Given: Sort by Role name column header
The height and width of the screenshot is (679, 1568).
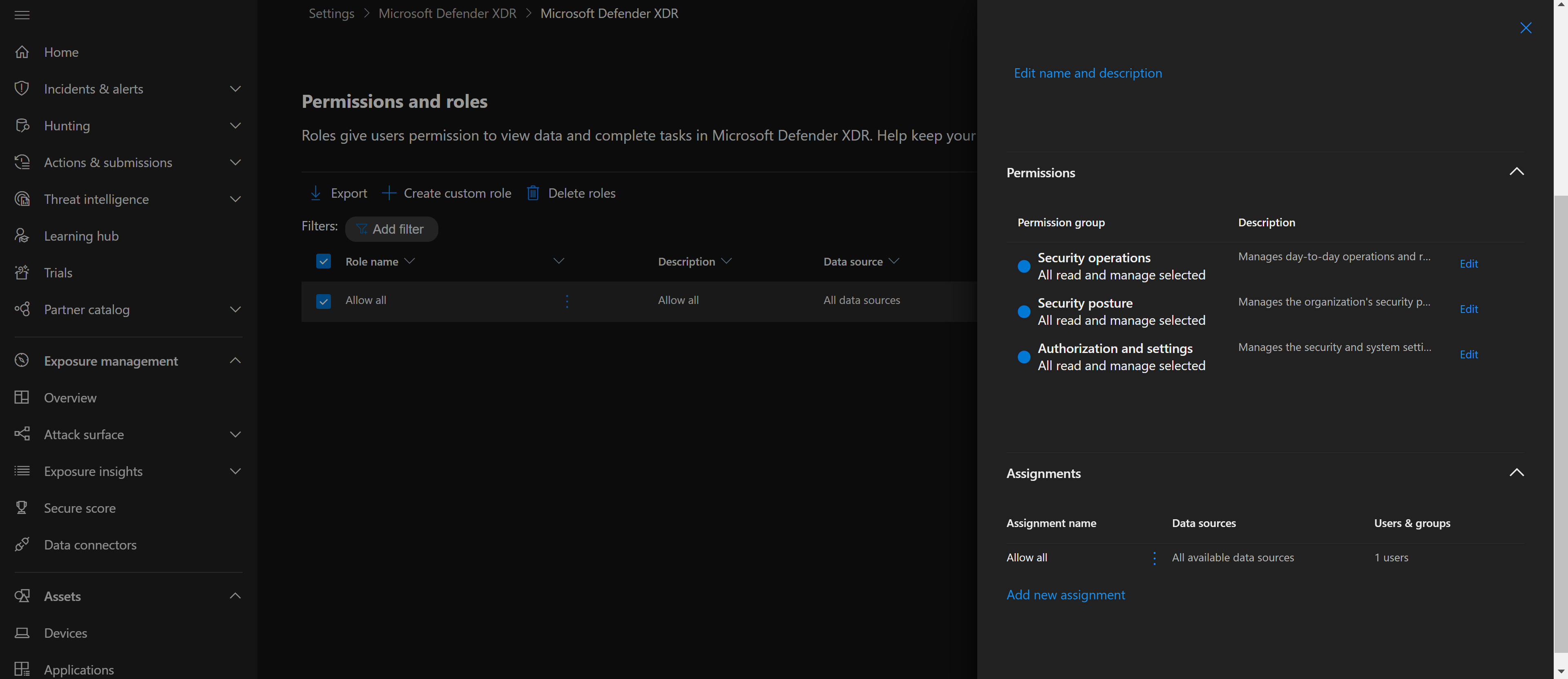Looking at the screenshot, I should point(380,261).
